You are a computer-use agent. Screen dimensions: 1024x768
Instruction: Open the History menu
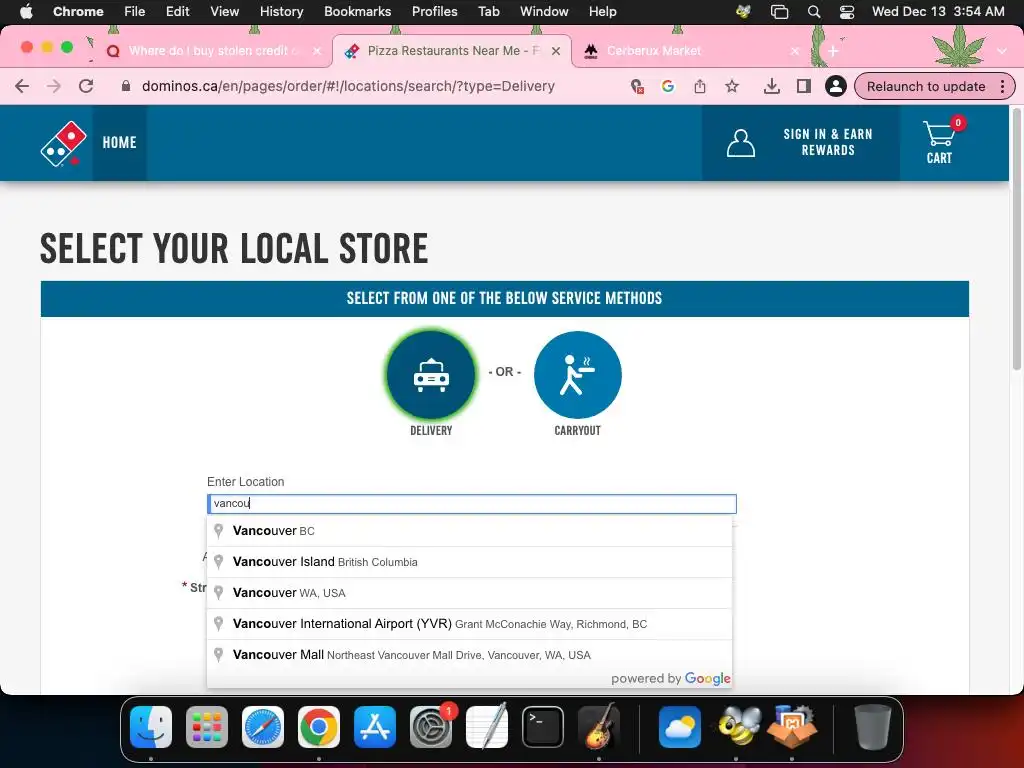[281, 11]
